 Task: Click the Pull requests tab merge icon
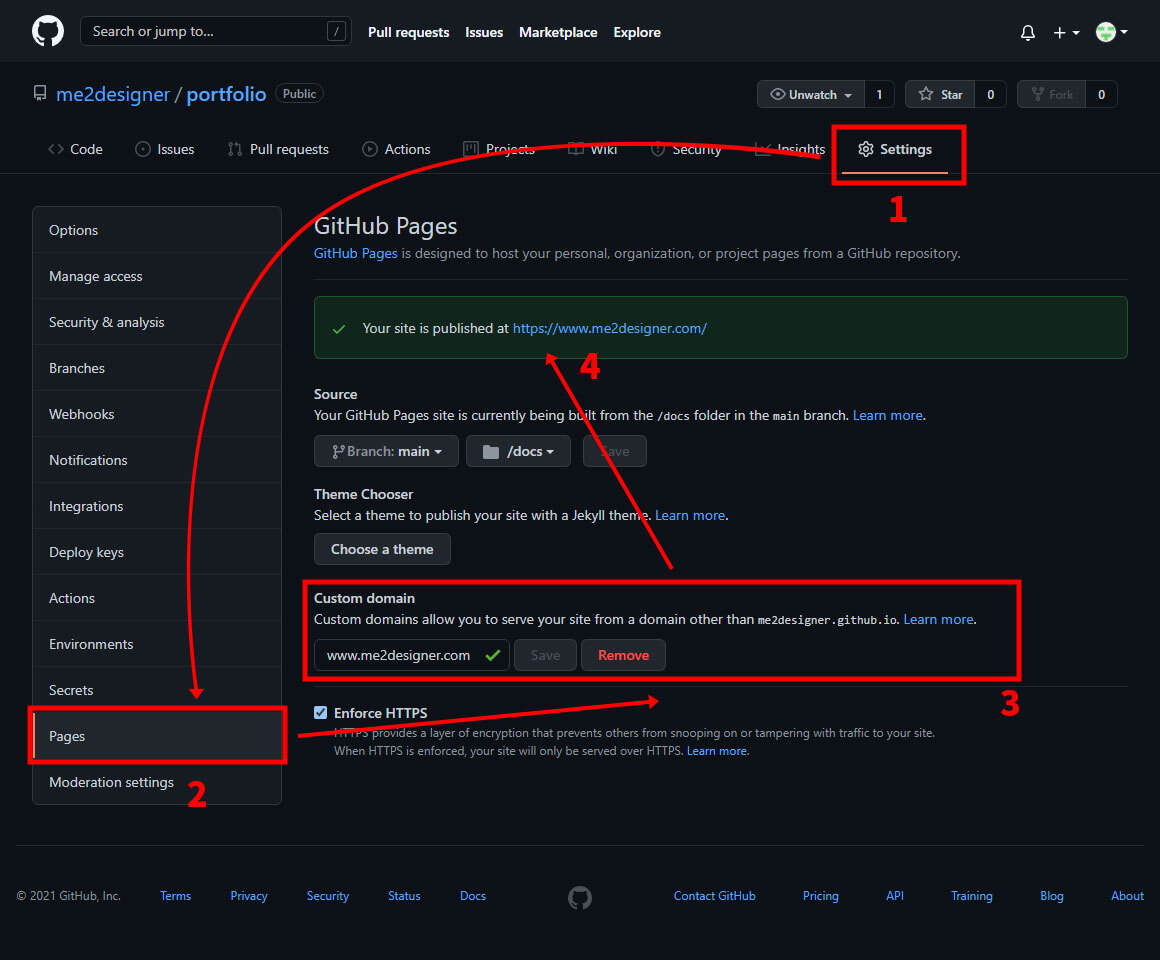[235, 149]
